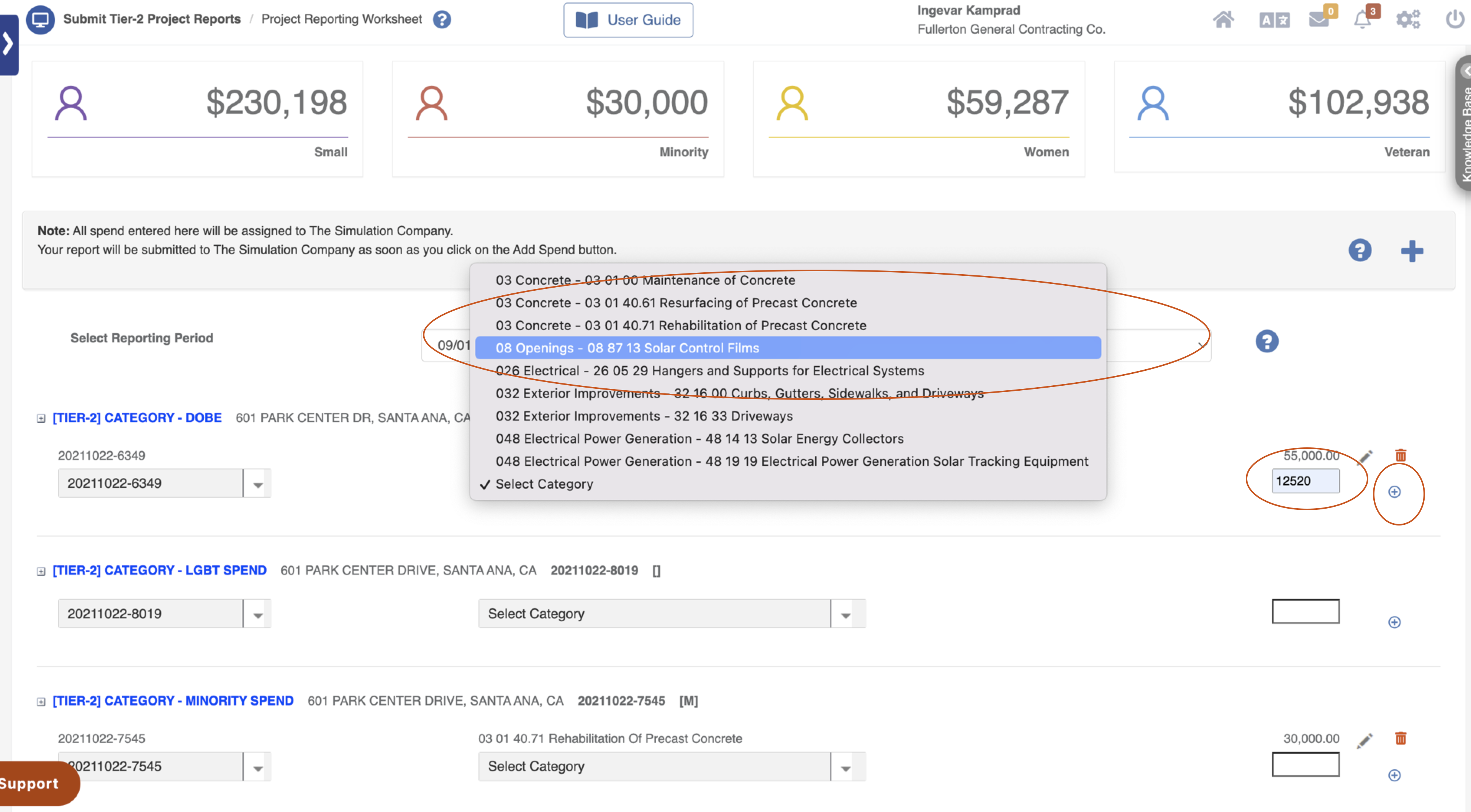Screen dimensions: 1471x812
Task: Delete the 30,000.00 spend entry
Action: [1400, 738]
